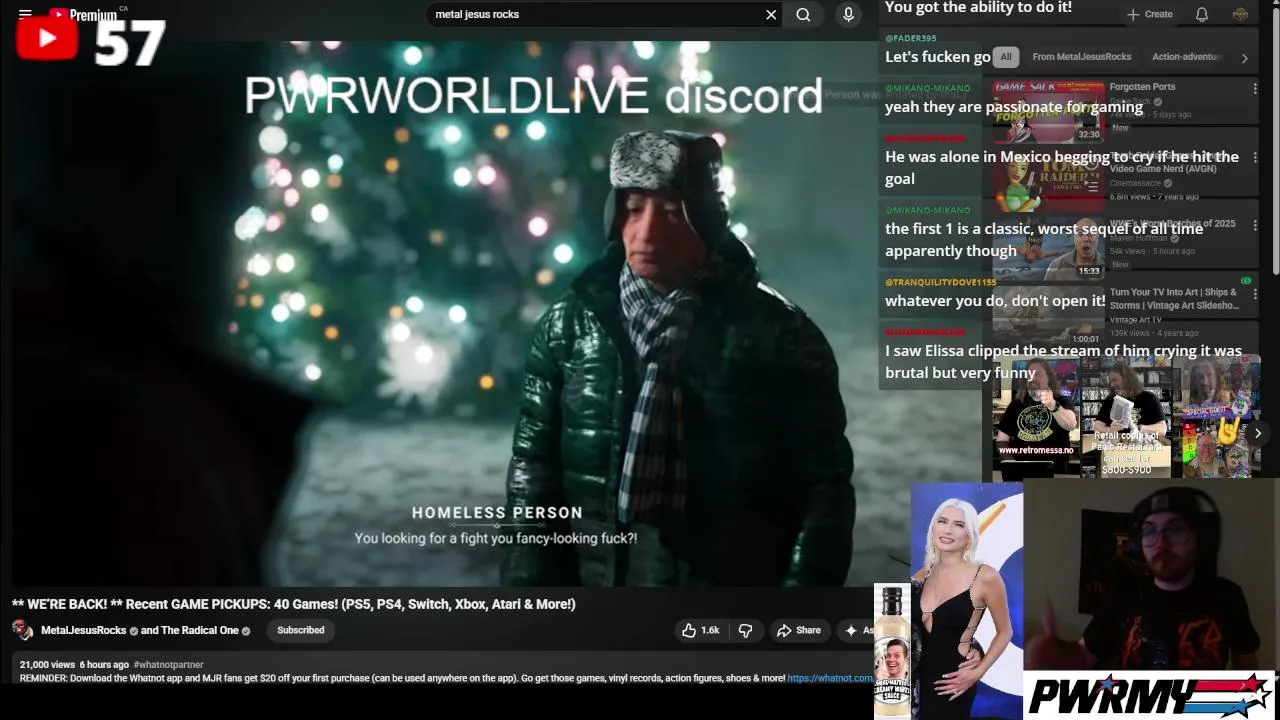1280x720 pixels.
Task: Toggle the Subscribed button
Action: 301,630
